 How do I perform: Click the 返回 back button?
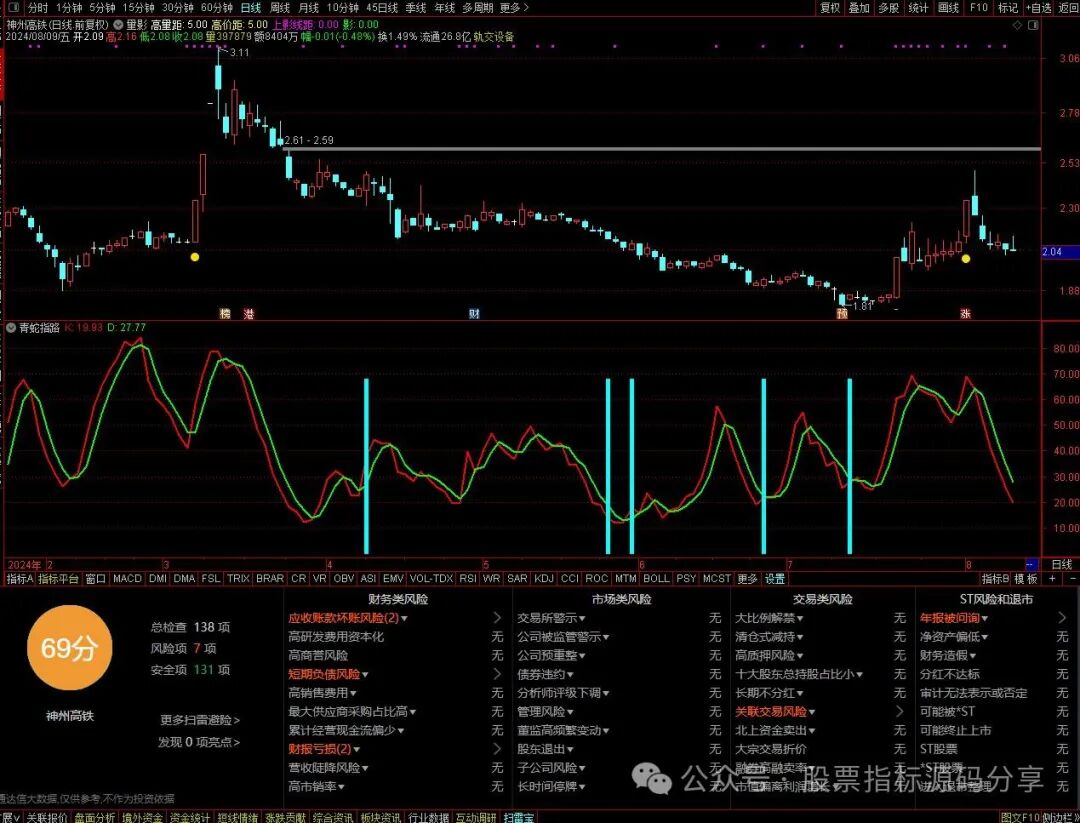pos(1068,8)
